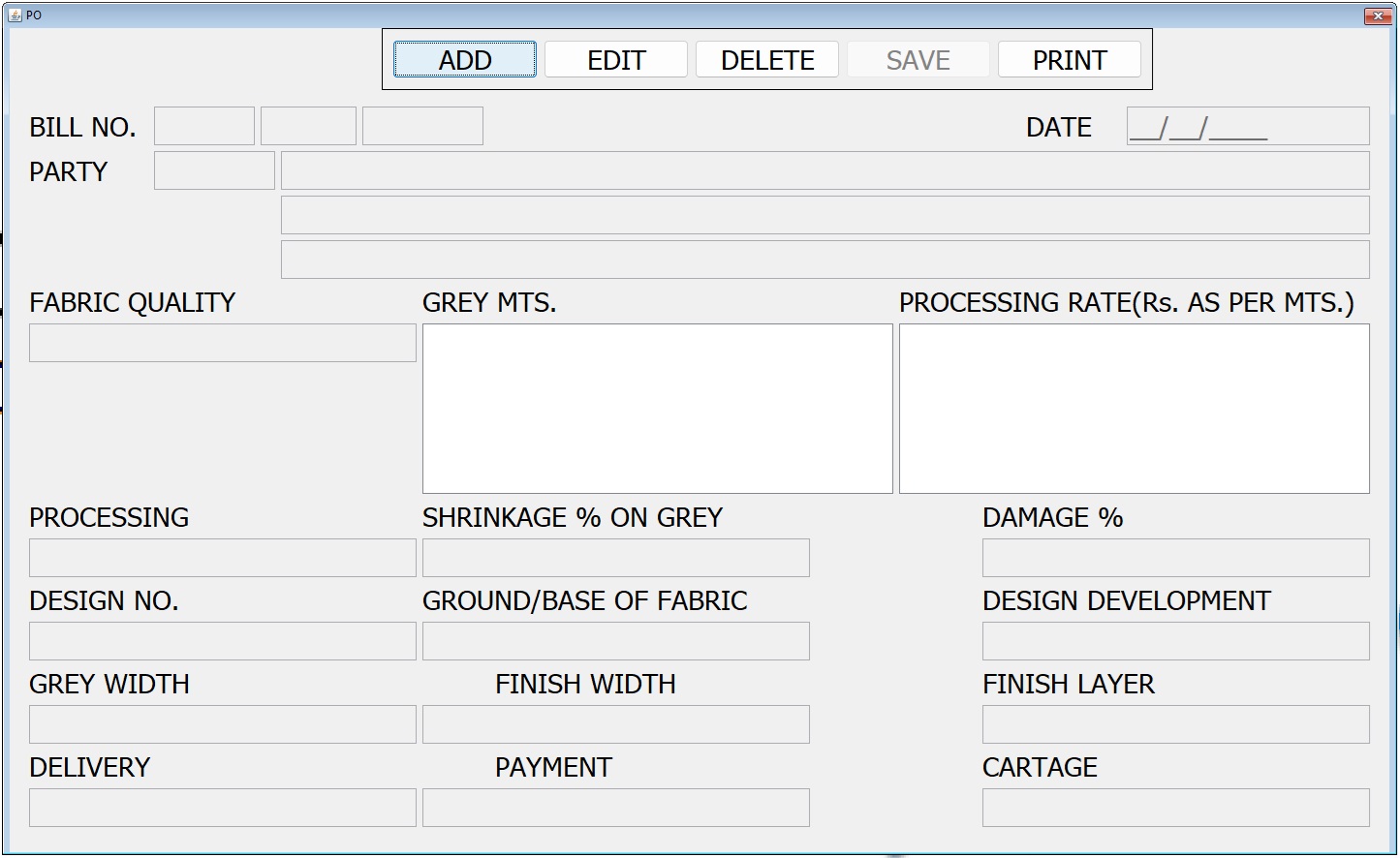The height and width of the screenshot is (858, 1400).
Task: Click the CARTAGE input field
Action: [x=1175, y=809]
